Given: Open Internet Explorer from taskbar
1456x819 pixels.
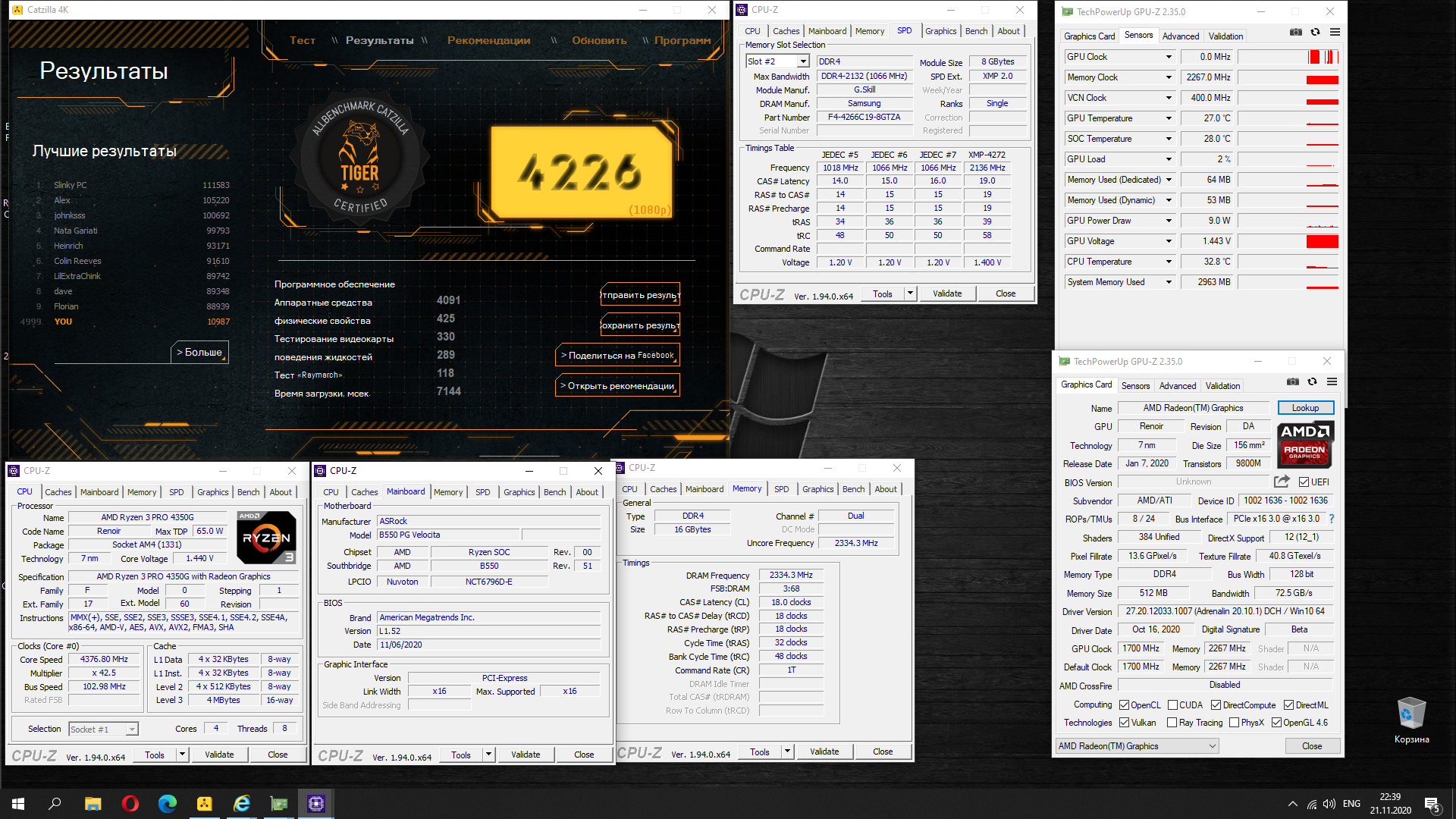Looking at the screenshot, I should pyautogui.click(x=241, y=804).
